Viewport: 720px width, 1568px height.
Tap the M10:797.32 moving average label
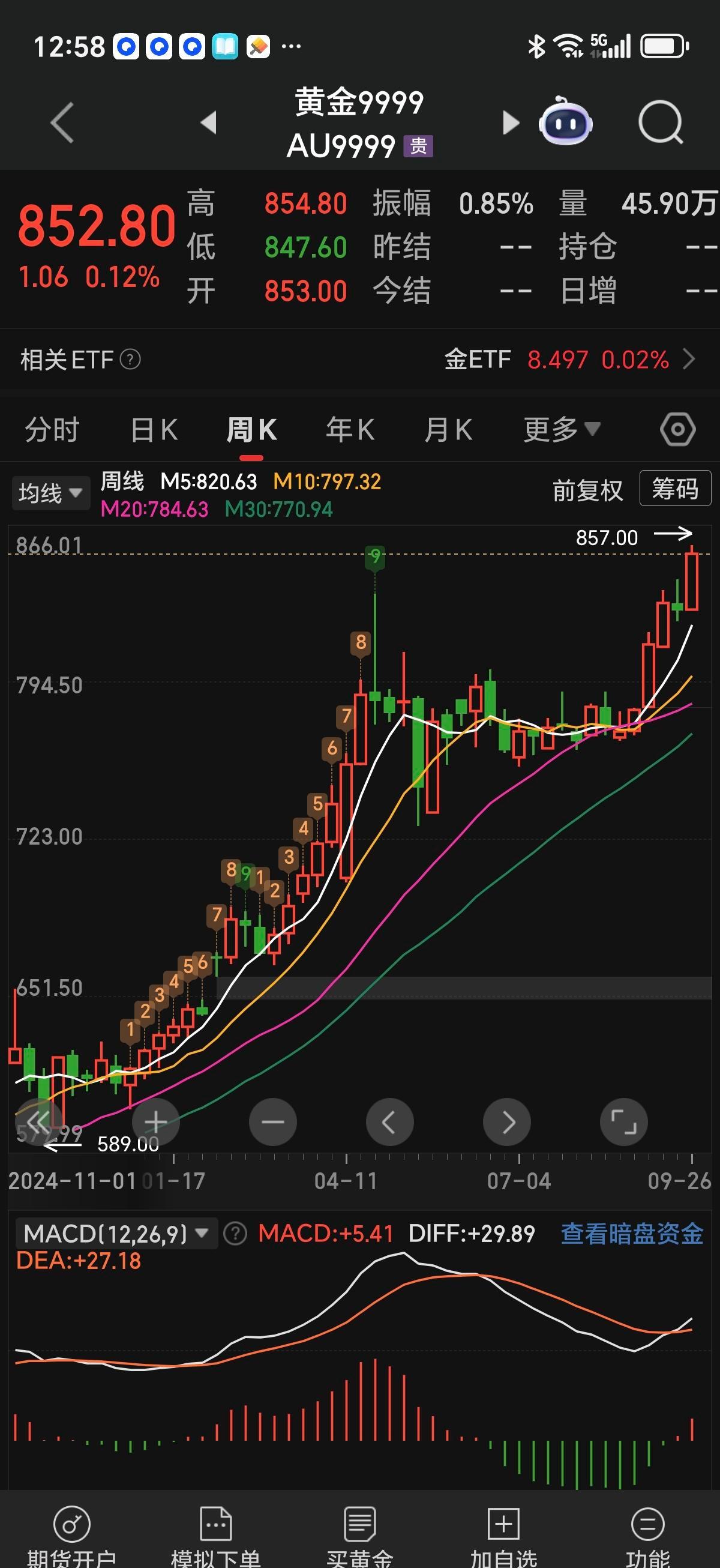[327, 482]
